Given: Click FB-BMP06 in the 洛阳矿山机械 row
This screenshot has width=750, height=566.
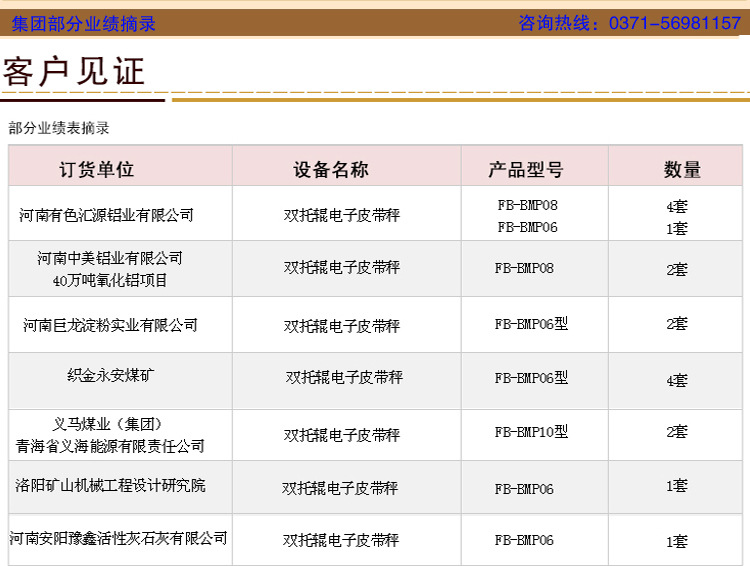Looking at the screenshot, I should (x=524, y=489).
